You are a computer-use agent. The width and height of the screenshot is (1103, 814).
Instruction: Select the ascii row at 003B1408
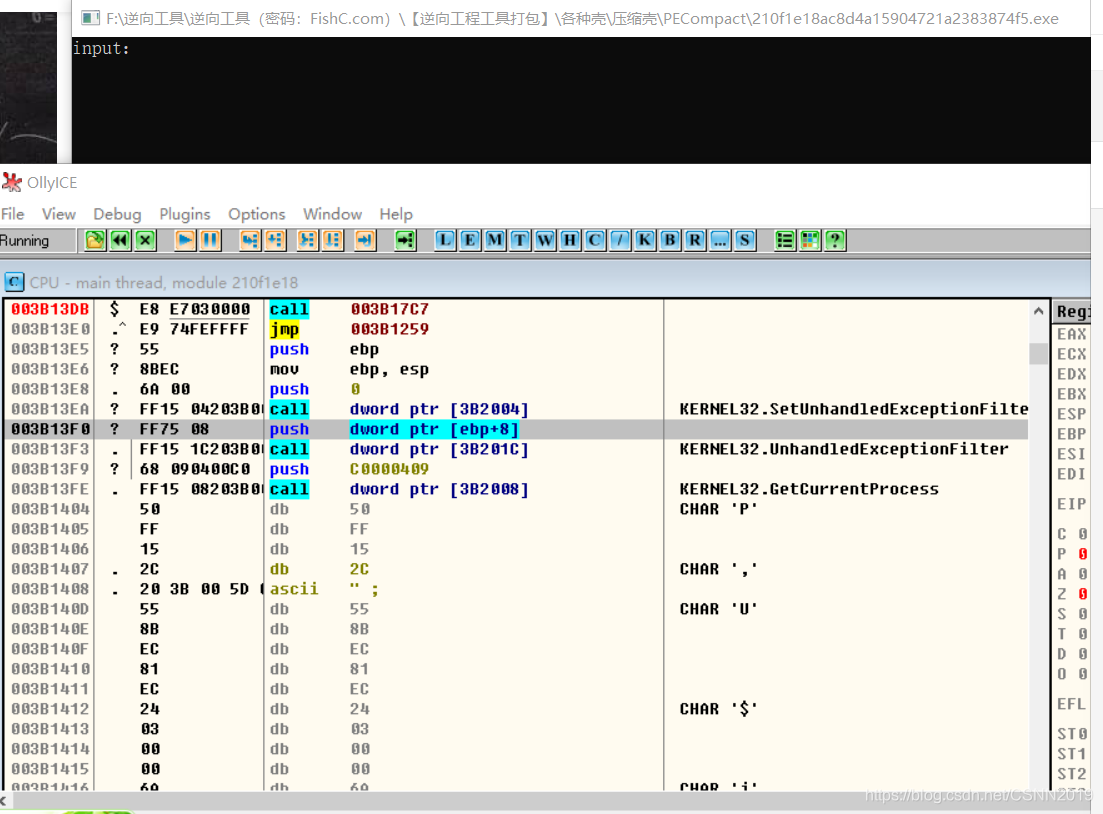coord(516,589)
